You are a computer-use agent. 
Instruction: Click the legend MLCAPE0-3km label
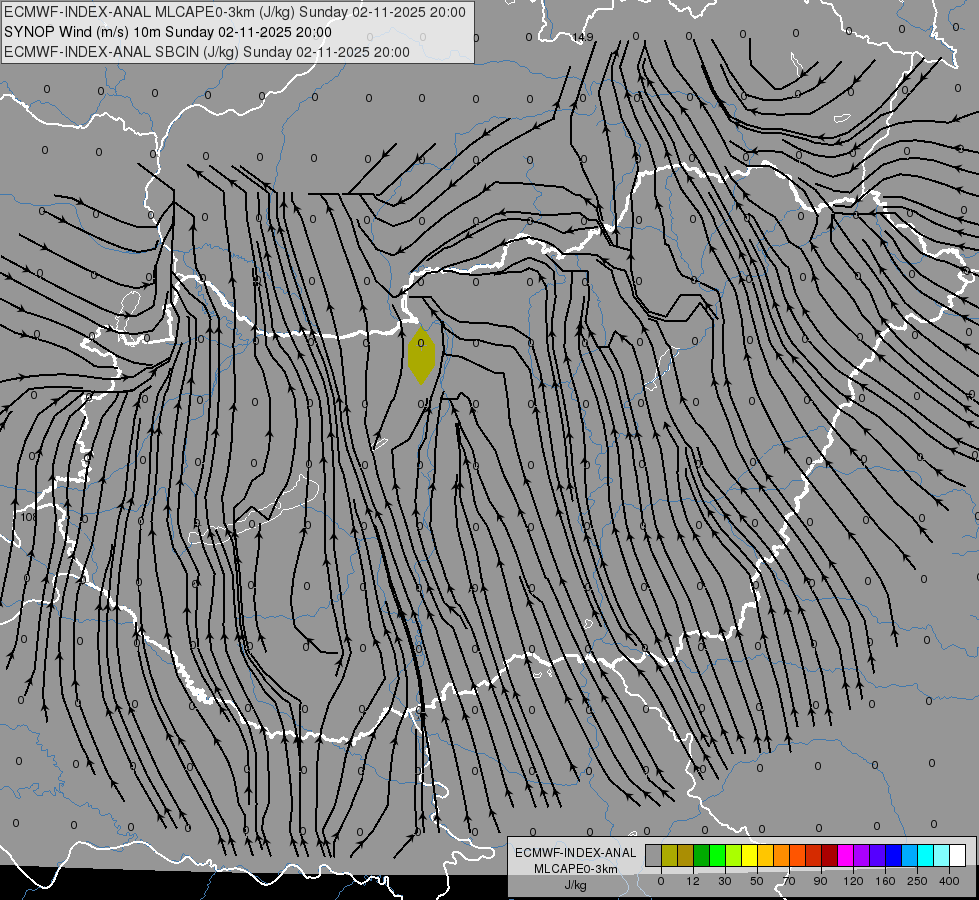click(x=576, y=869)
